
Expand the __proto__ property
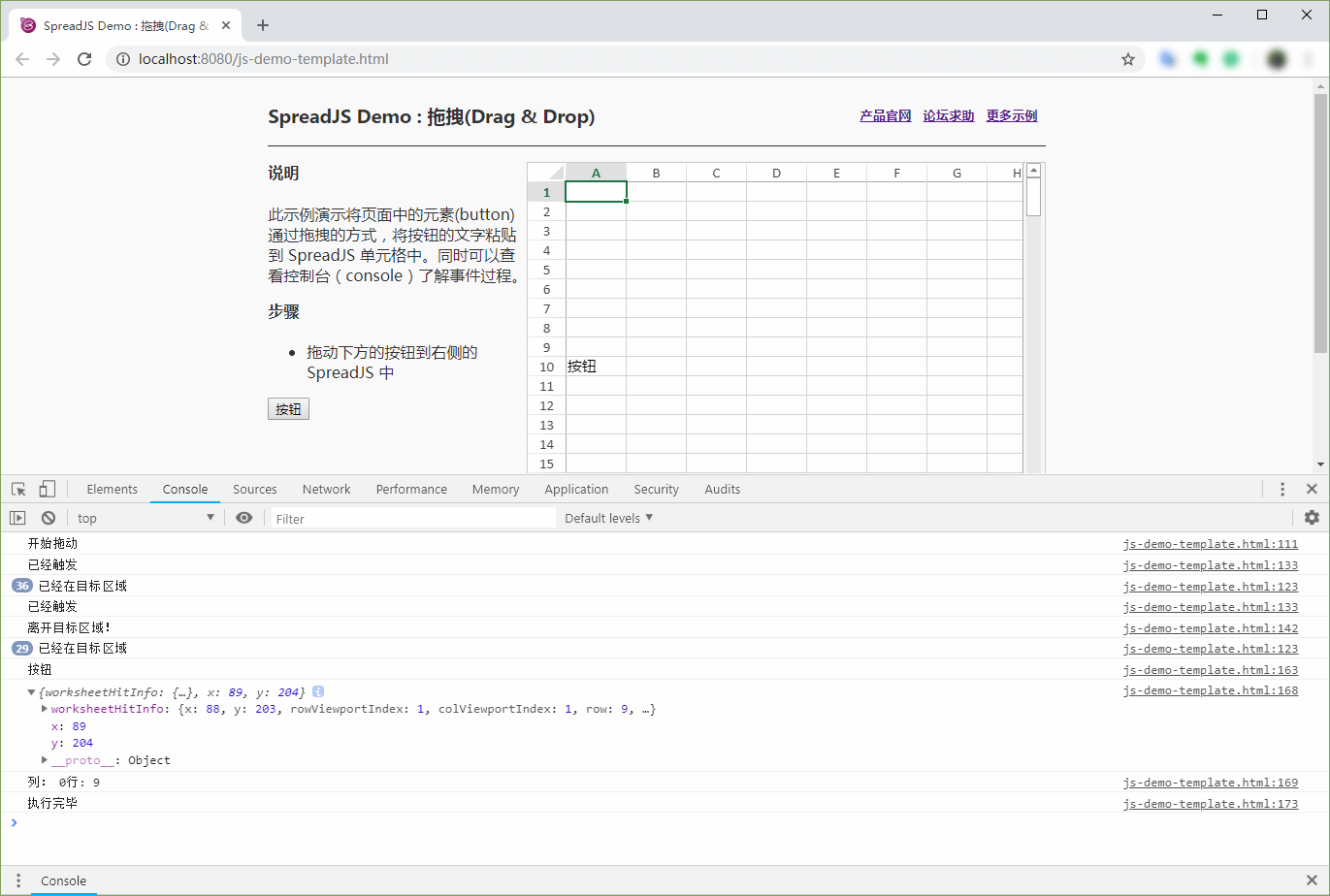[x=45, y=759]
